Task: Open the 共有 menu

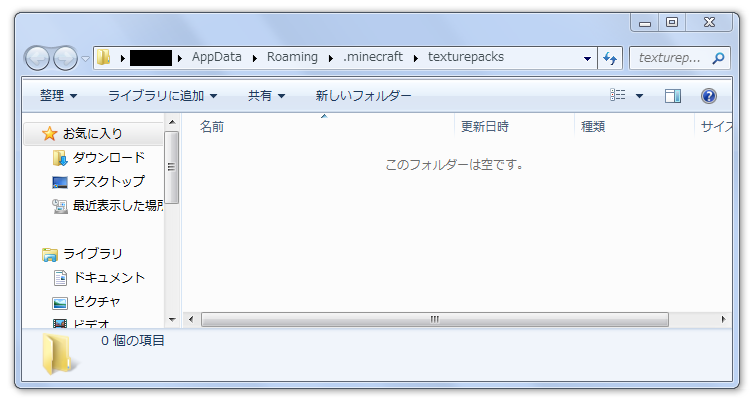Action: point(267,96)
